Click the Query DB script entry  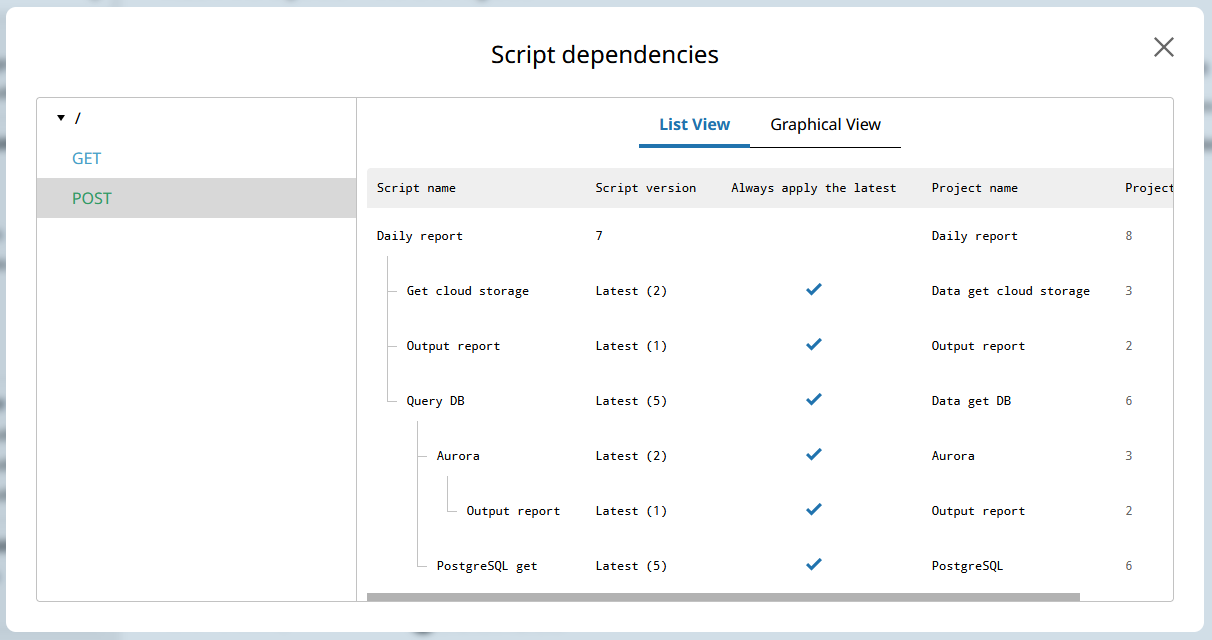coord(435,401)
